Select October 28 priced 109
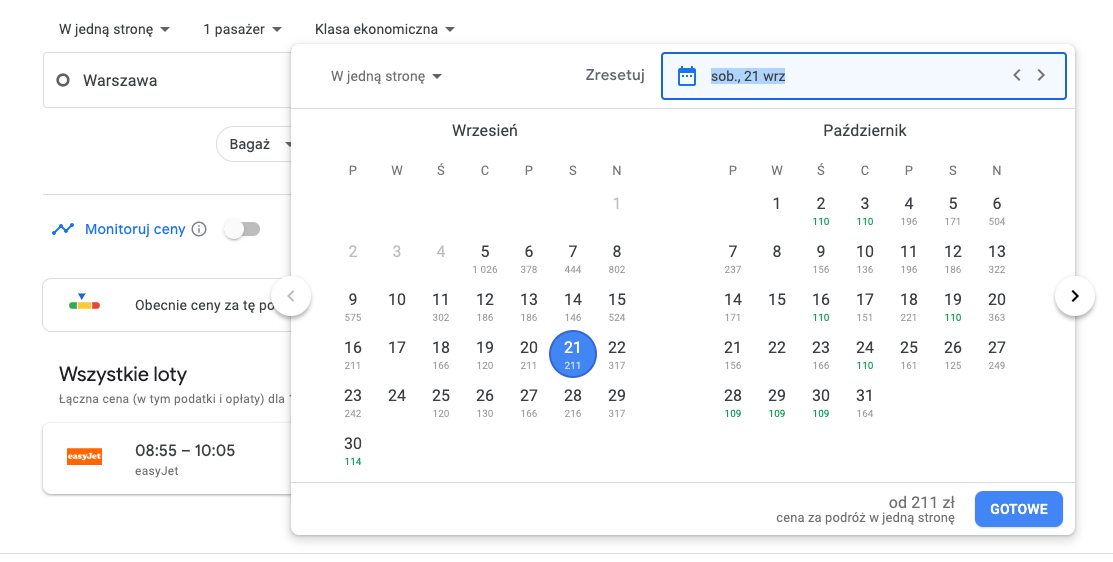The width and height of the screenshot is (1113, 562). point(733,403)
